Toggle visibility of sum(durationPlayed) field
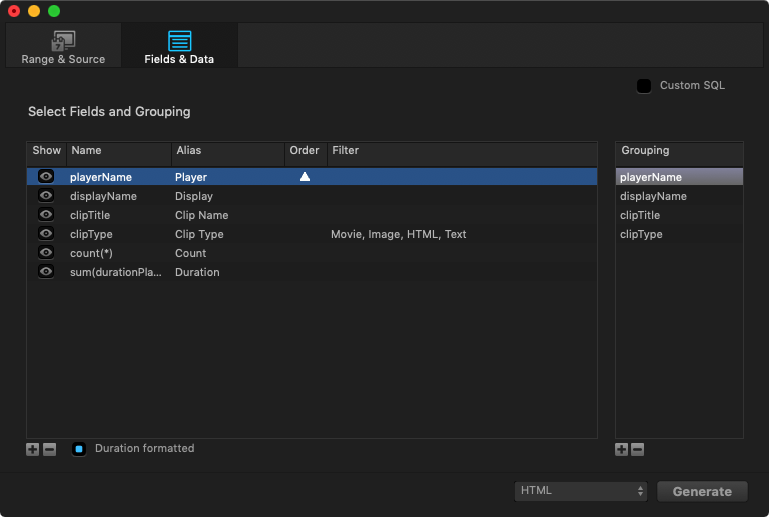 pyautogui.click(x=46, y=272)
